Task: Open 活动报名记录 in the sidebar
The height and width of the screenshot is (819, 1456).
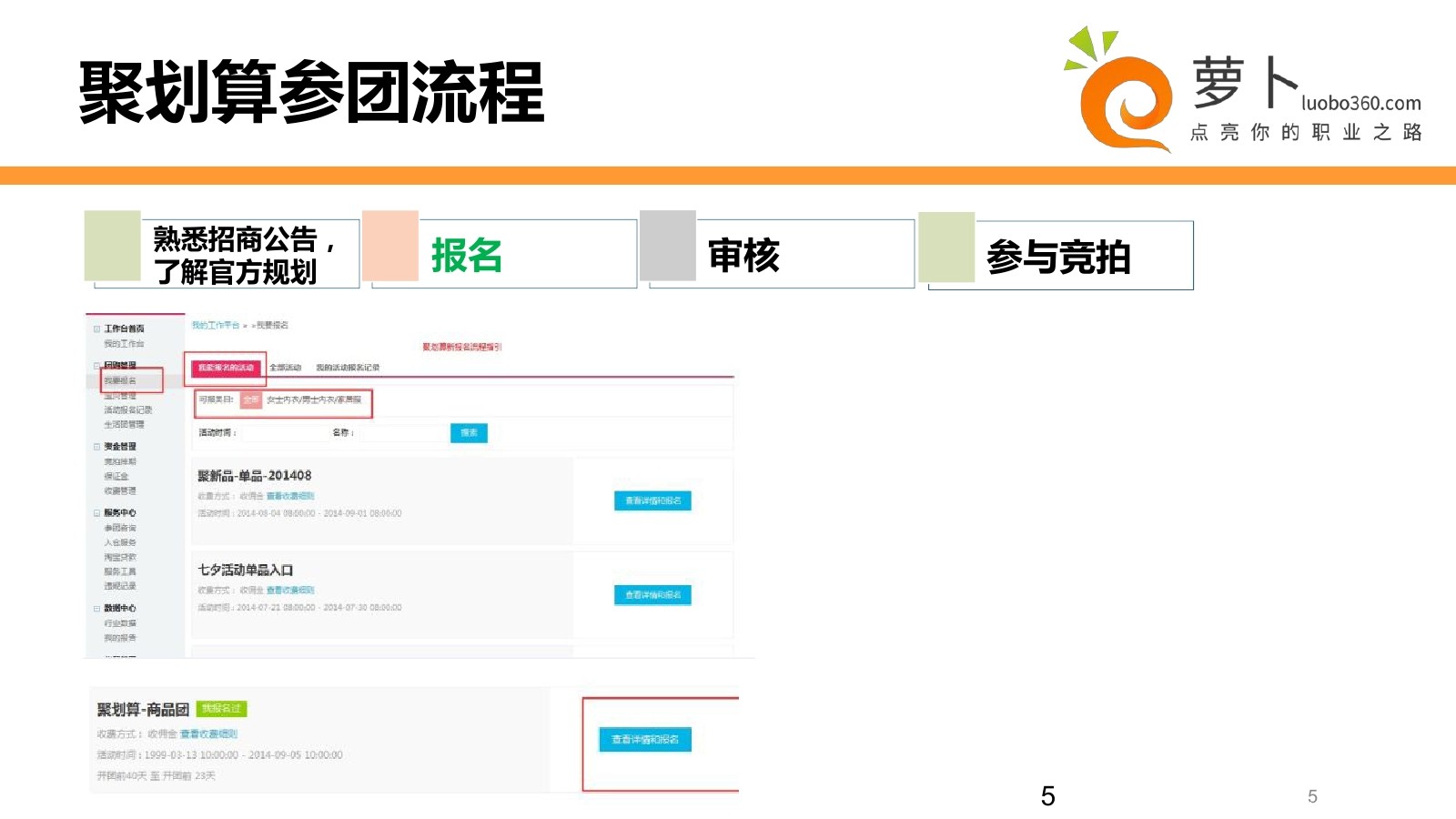Action: 128,410
